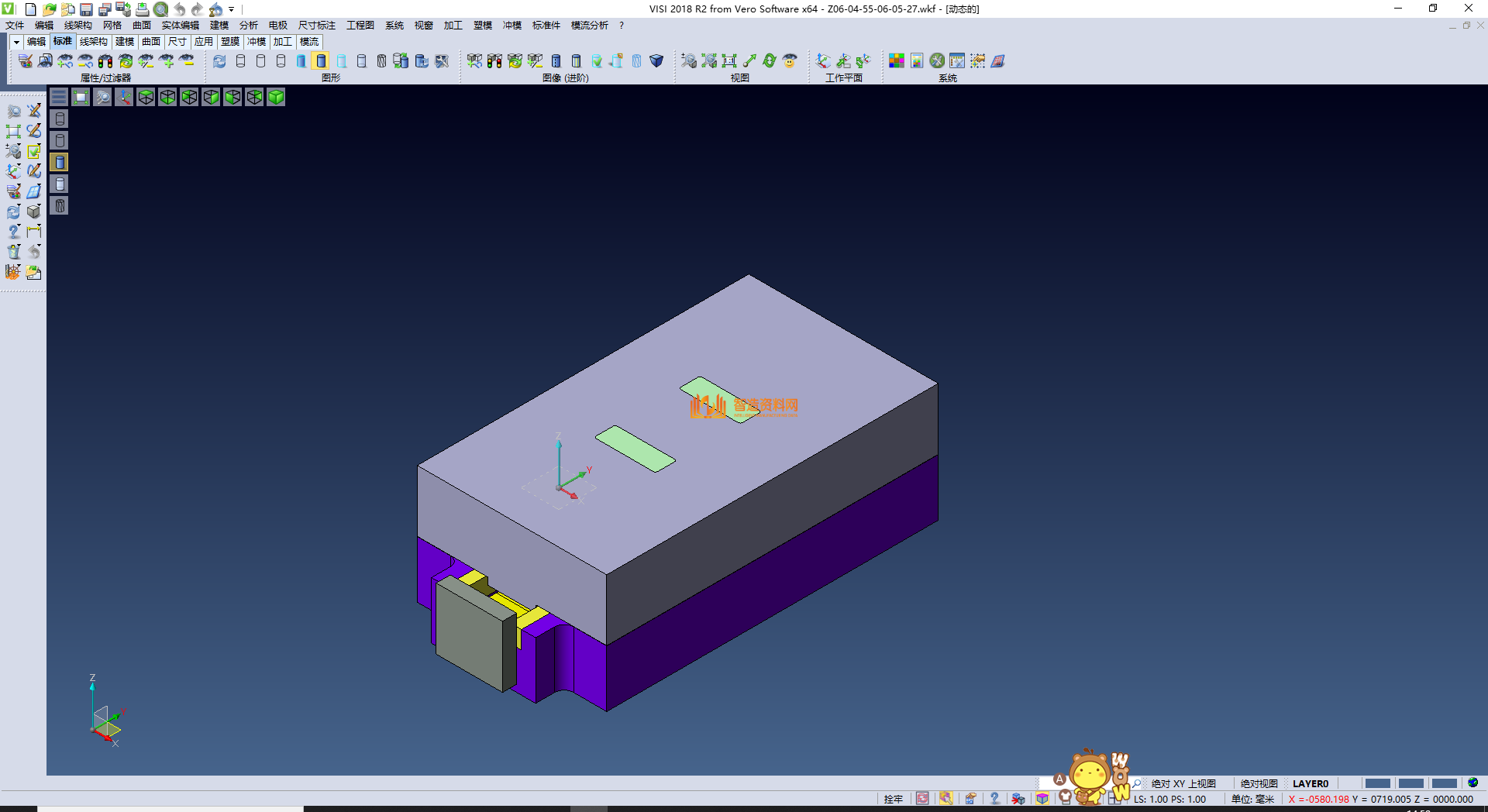Viewport: 1488px width, 812px height.
Task: Click the traffic-light filter icon in 属性/过滤器
Action: tap(106, 60)
